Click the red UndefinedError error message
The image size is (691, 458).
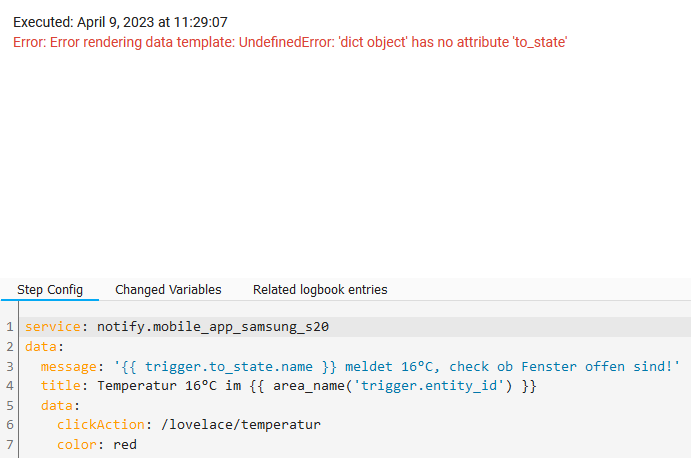pos(290,42)
